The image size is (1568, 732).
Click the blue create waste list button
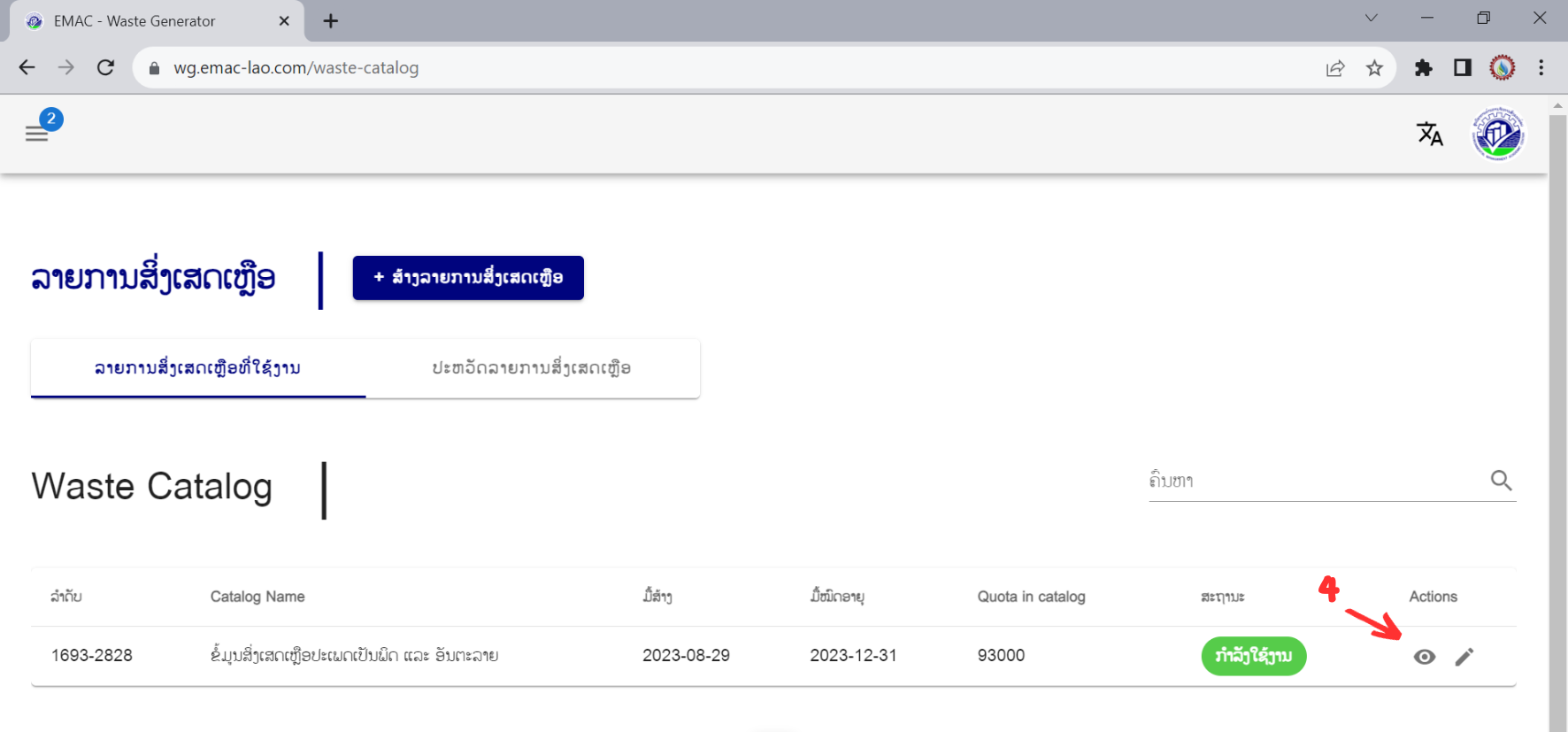pyautogui.click(x=468, y=278)
